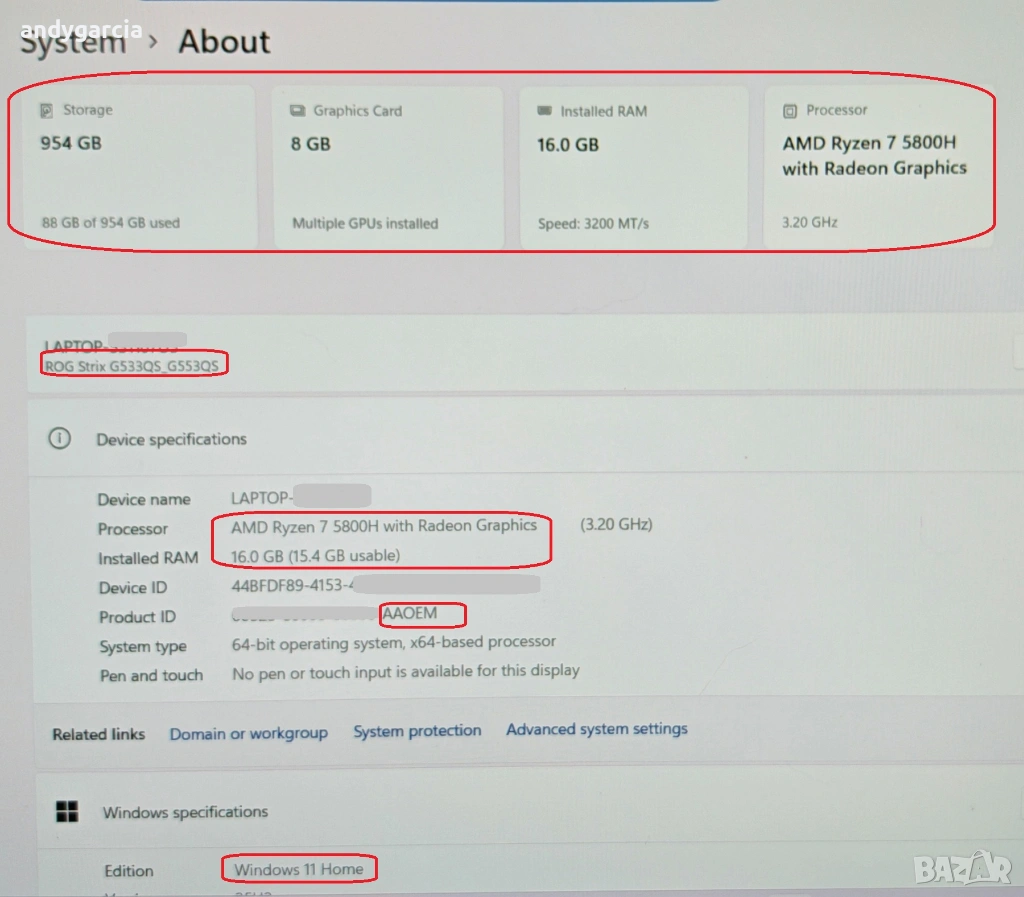This screenshot has height=897, width=1024.
Task: Click the info icon beside Device specifications
Action: tap(60, 439)
